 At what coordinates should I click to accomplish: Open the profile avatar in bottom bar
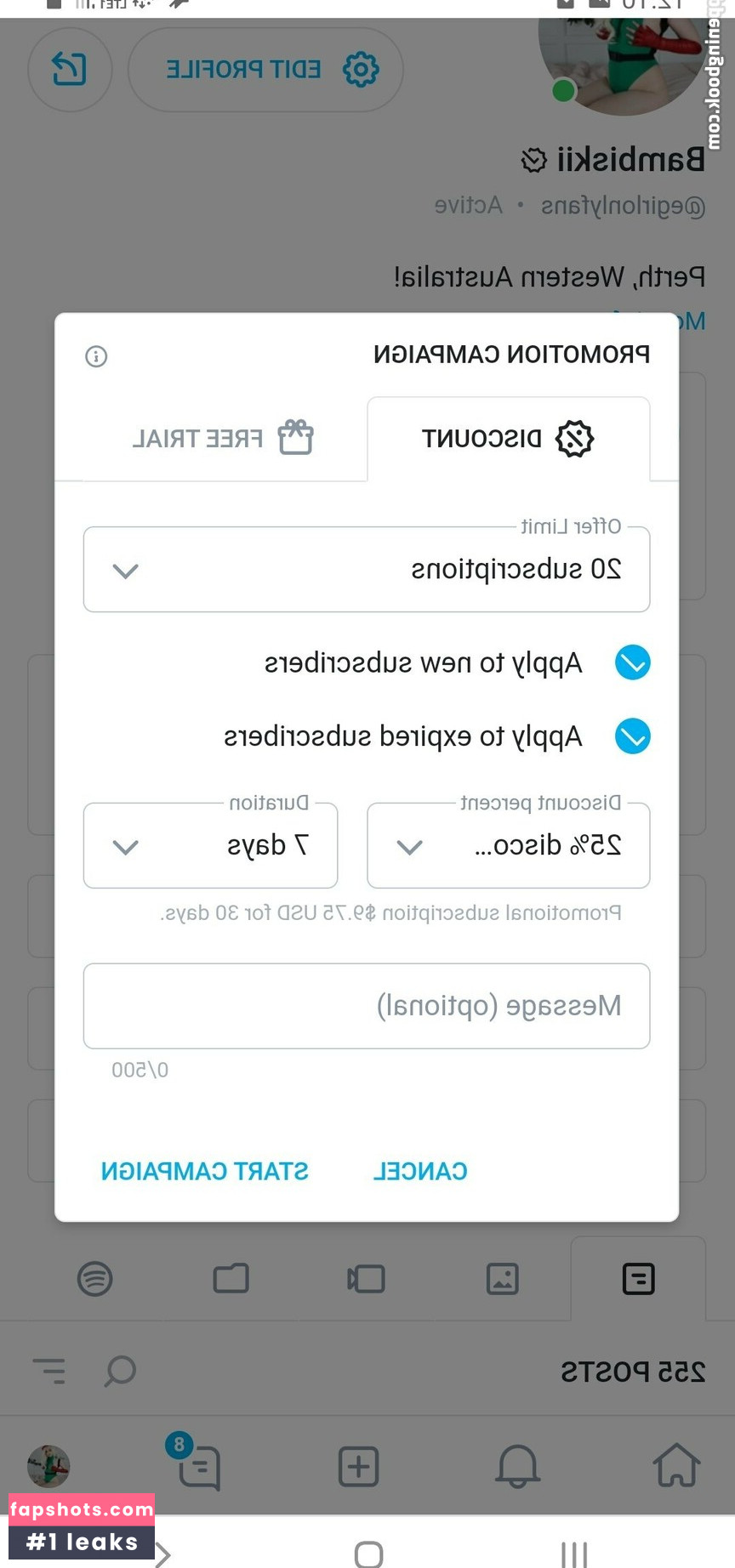[48, 1466]
